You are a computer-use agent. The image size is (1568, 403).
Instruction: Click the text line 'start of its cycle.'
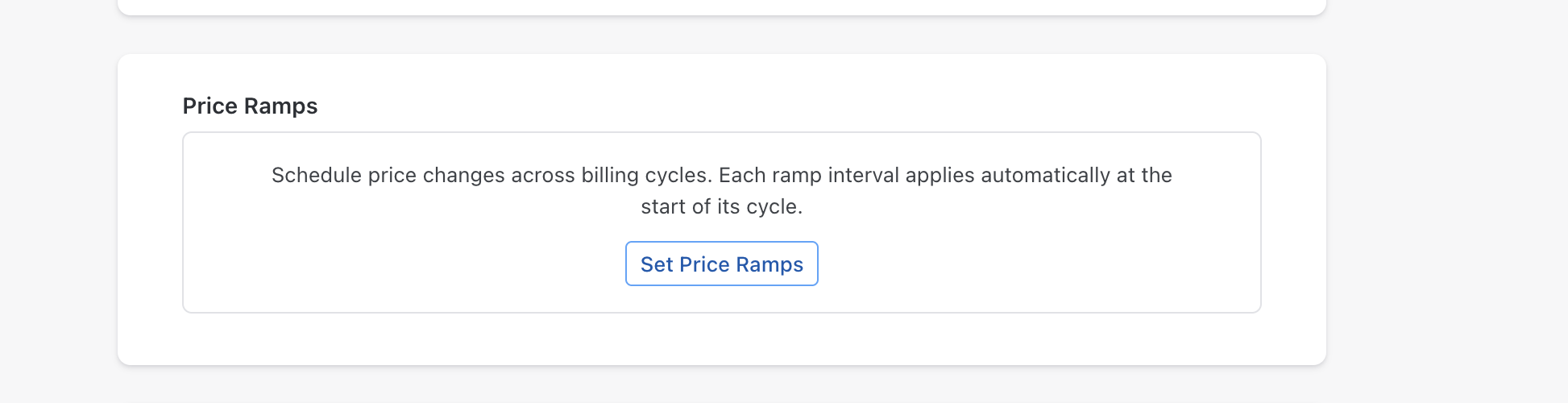pos(722,206)
